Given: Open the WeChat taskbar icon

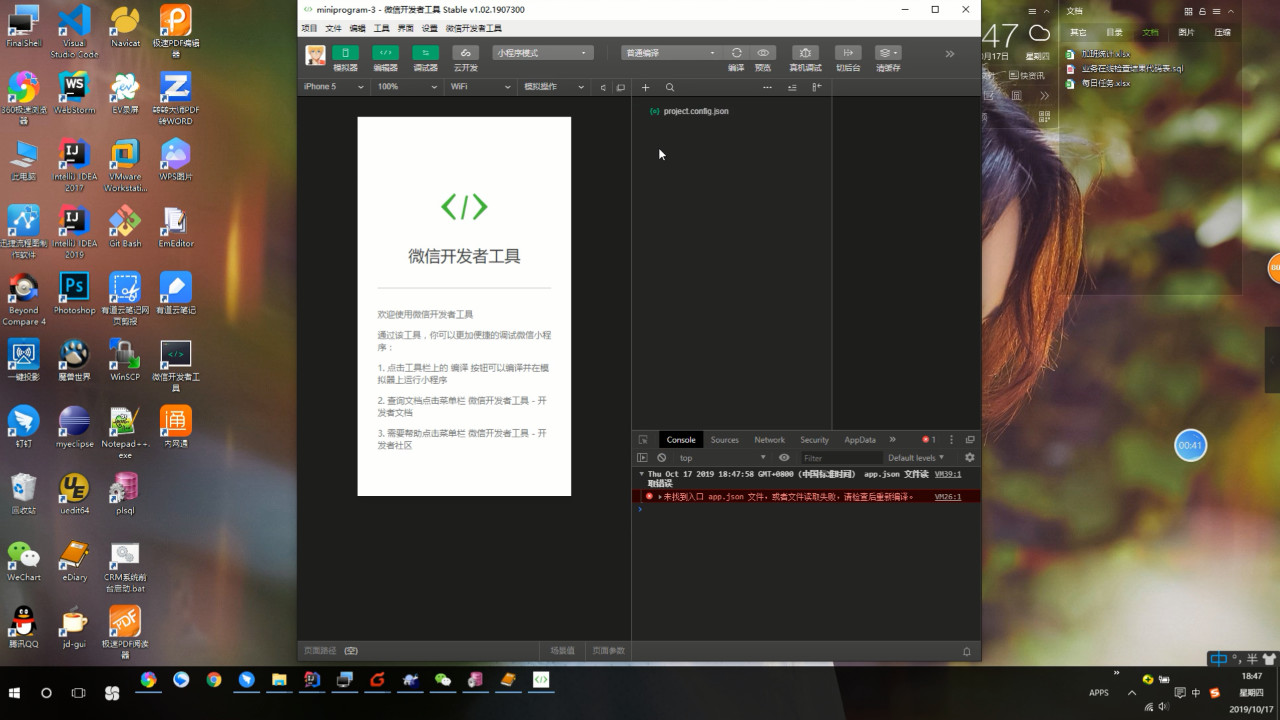Looking at the screenshot, I should 443,680.
